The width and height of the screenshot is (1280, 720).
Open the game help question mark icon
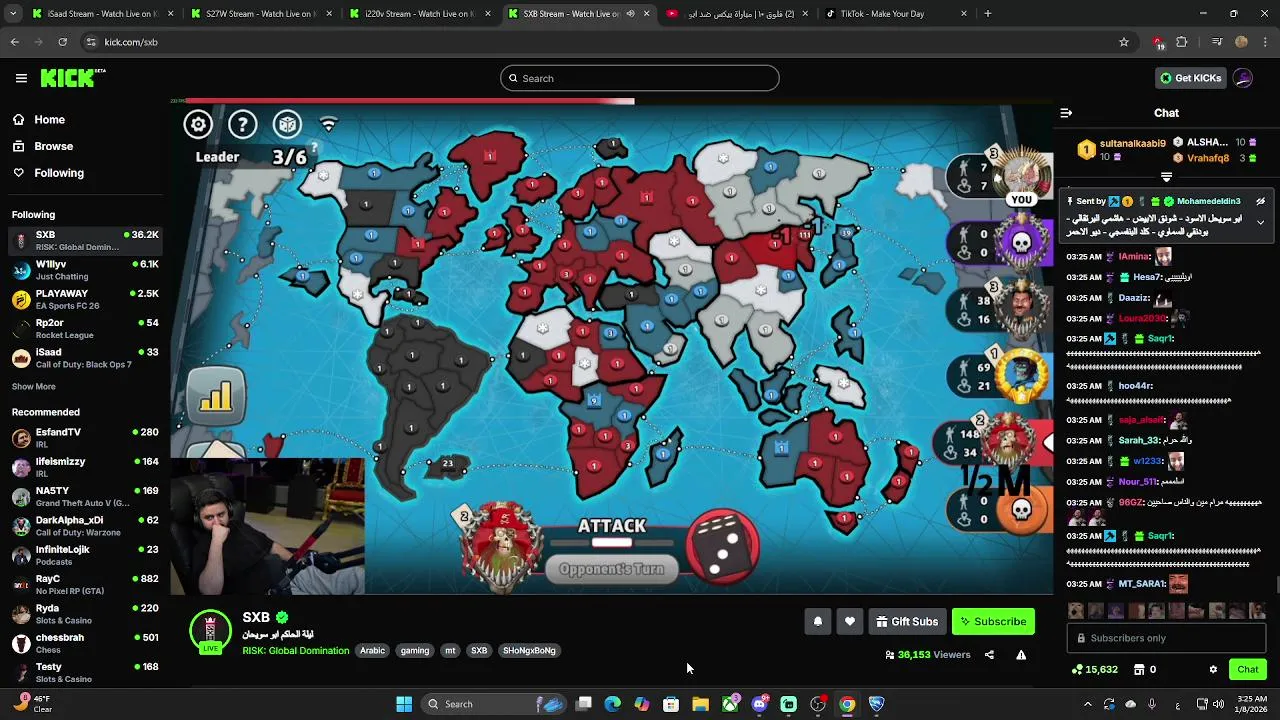coord(243,124)
